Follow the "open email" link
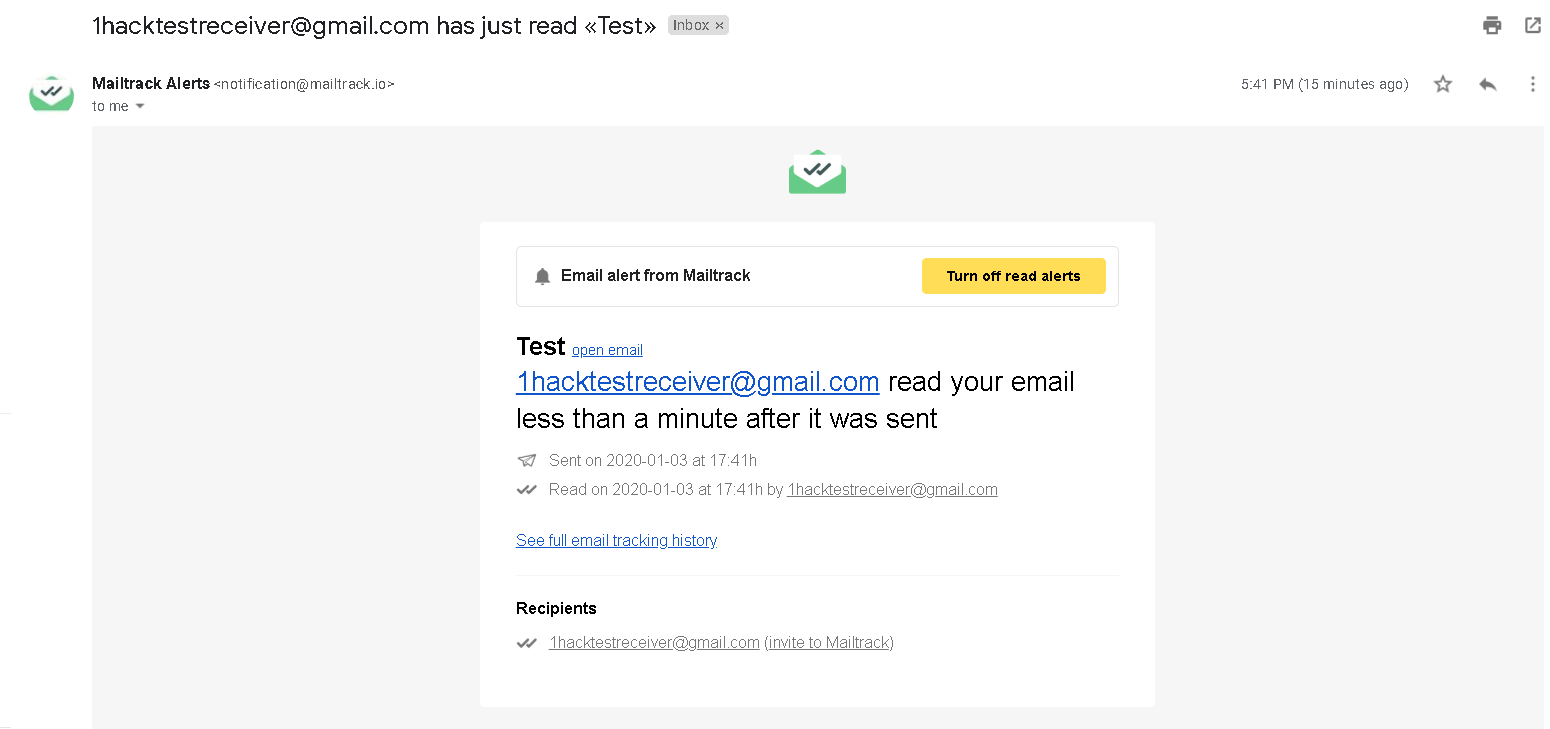Screen dimensions: 1550x729 (x=607, y=350)
